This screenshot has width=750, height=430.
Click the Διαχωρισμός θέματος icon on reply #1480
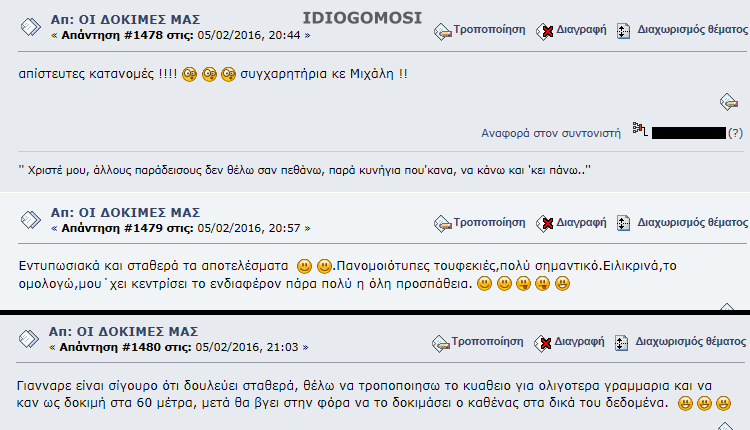pos(621,343)
